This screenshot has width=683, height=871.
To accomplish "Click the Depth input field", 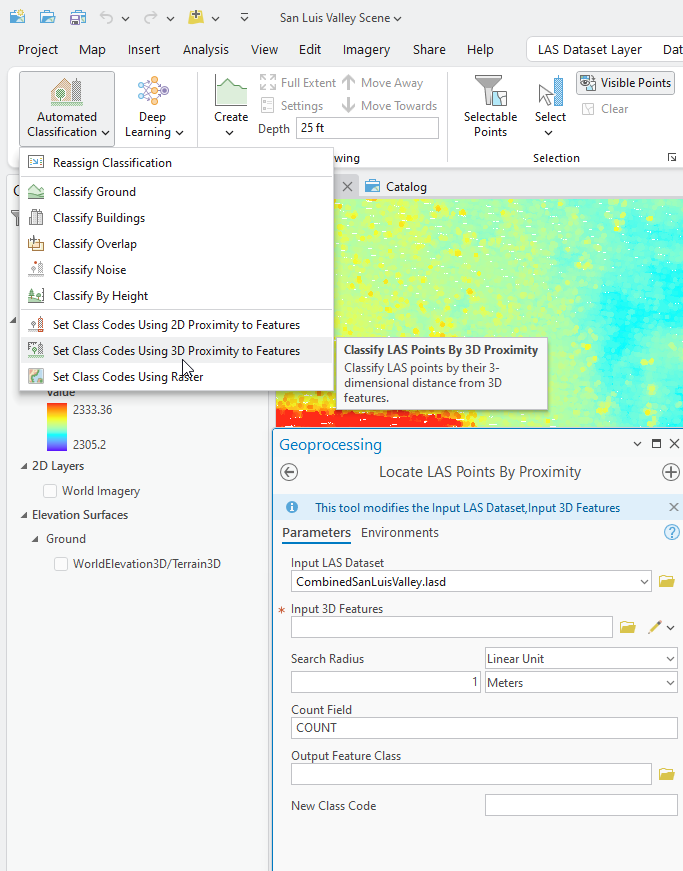I will click(367, 128).
